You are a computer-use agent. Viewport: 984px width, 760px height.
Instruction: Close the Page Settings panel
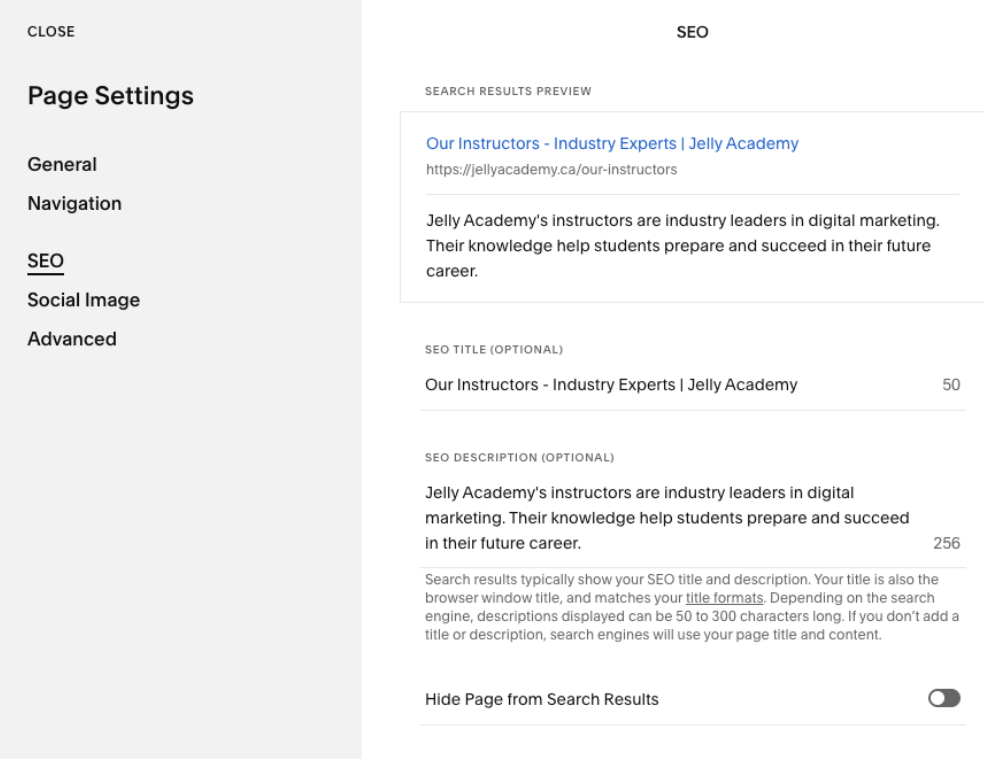pos(51,31)
